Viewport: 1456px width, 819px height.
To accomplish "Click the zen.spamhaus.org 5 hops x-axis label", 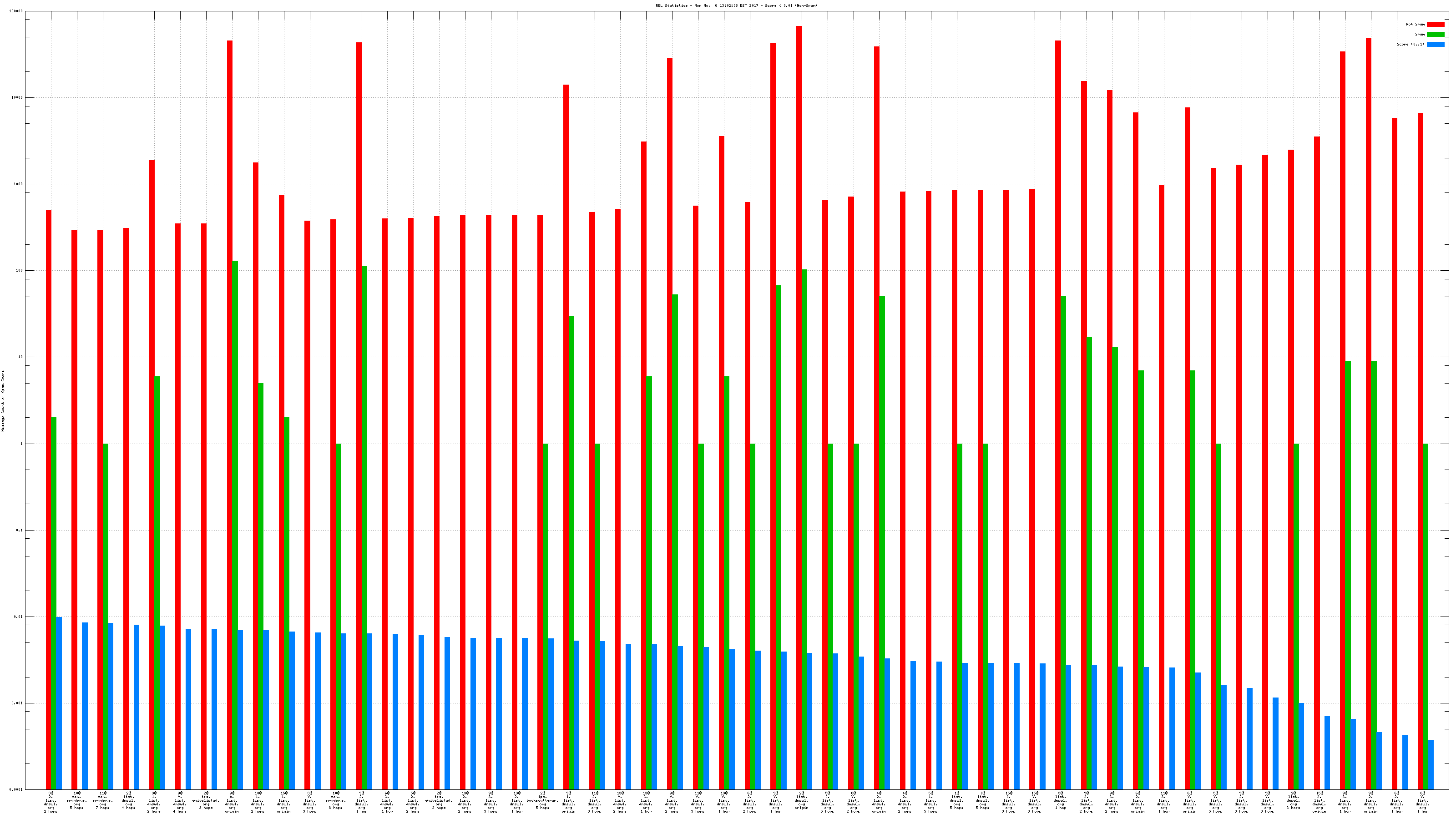I will [x=77, y=800].
